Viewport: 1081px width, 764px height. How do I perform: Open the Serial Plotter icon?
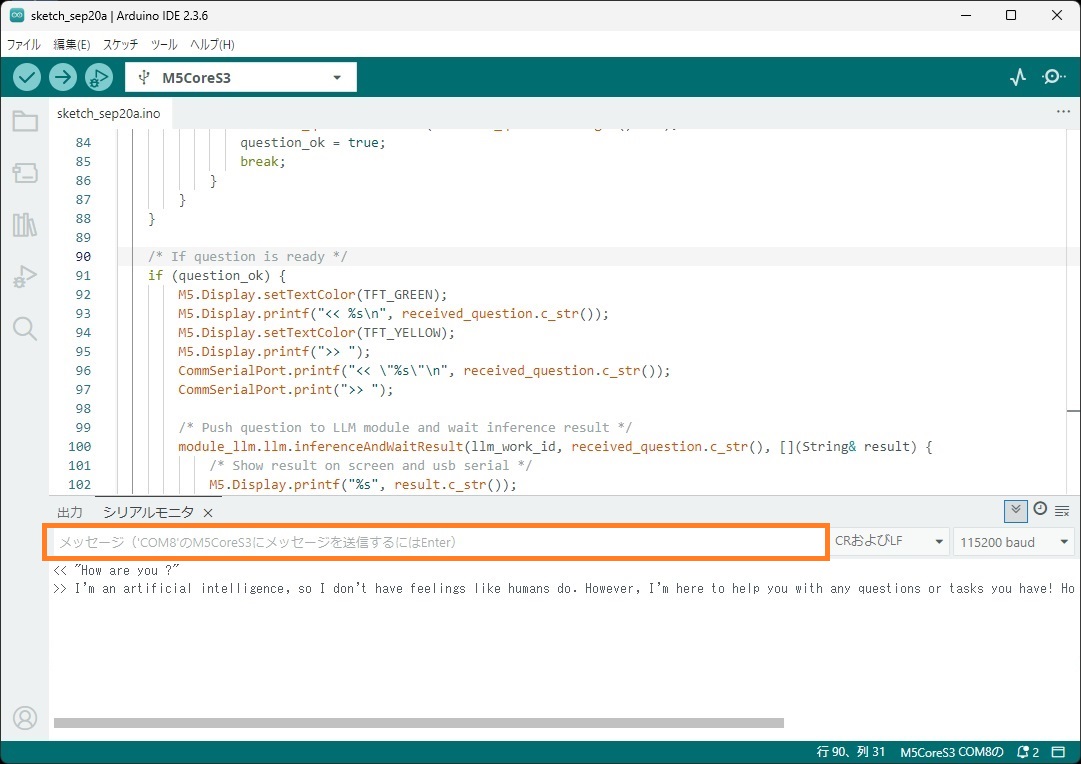coord(1018,77)
